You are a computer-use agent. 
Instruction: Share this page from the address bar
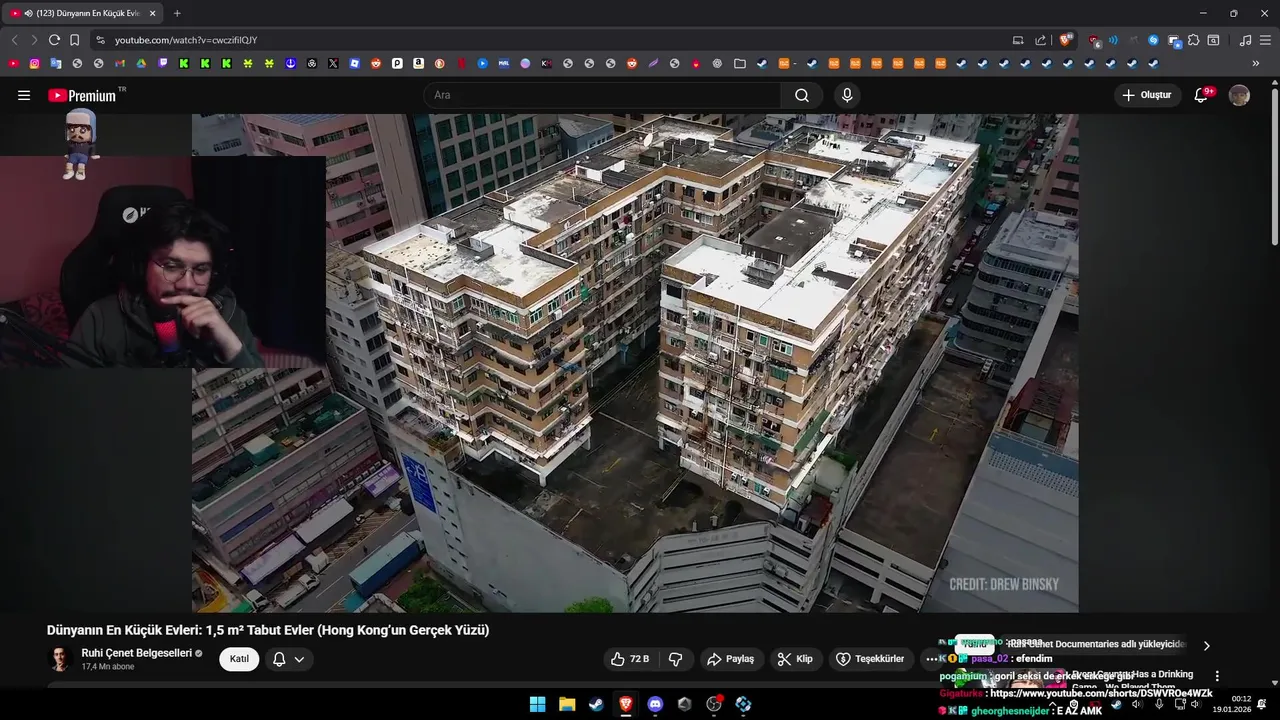pos(1040,40)
